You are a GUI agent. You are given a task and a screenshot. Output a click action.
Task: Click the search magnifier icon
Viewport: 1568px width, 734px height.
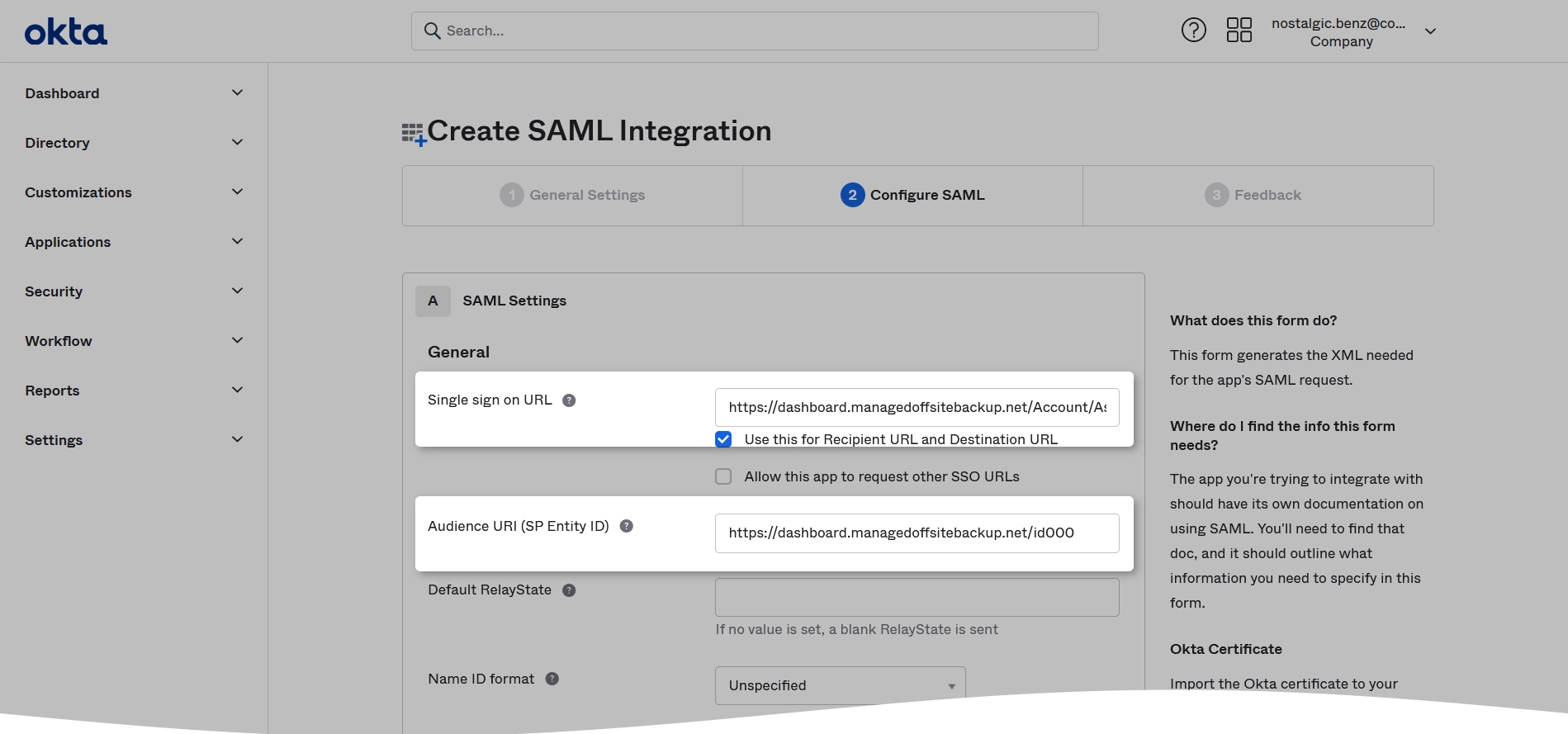(432, 31)
